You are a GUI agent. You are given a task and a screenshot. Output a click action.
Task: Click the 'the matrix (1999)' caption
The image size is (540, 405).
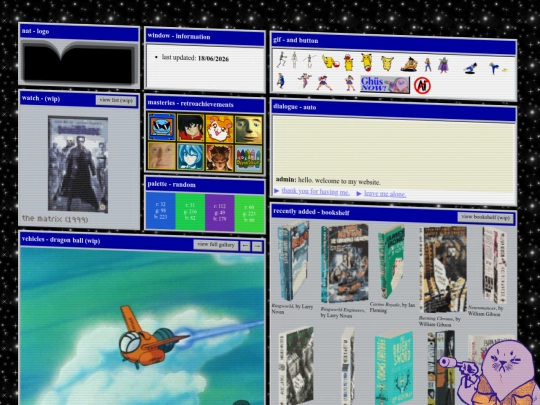pos(55,219)
